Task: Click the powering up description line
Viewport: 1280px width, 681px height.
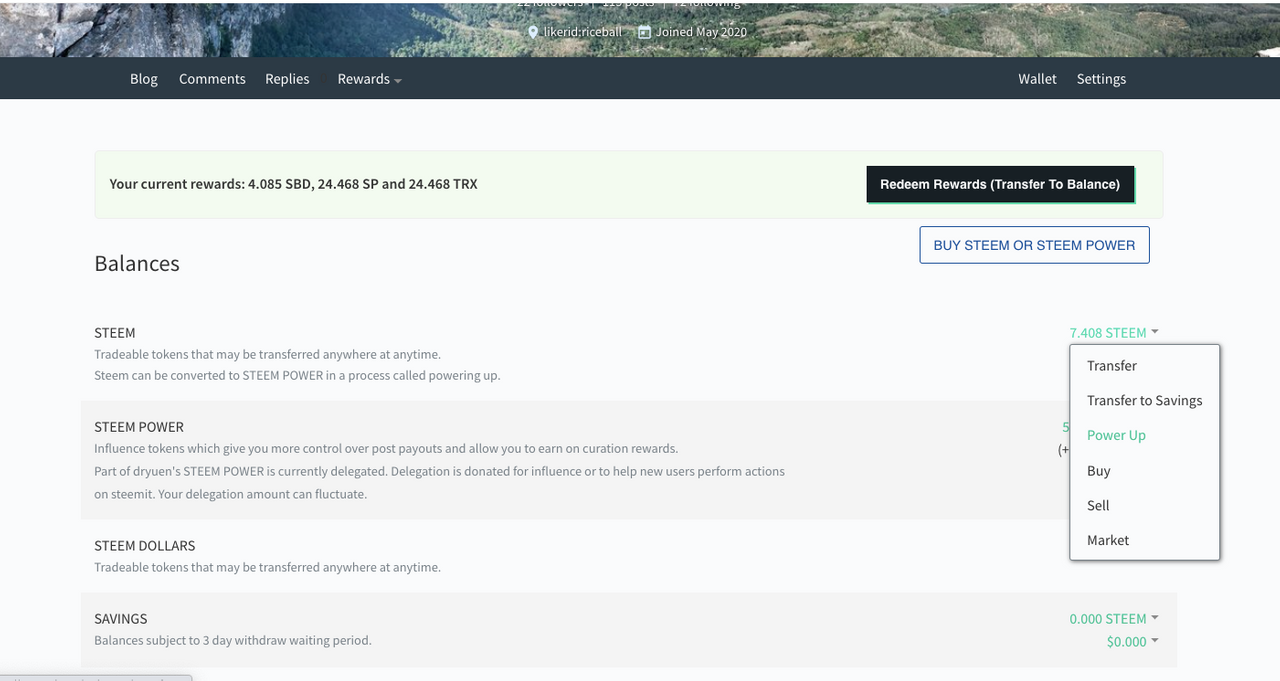Action: [297, 376]
